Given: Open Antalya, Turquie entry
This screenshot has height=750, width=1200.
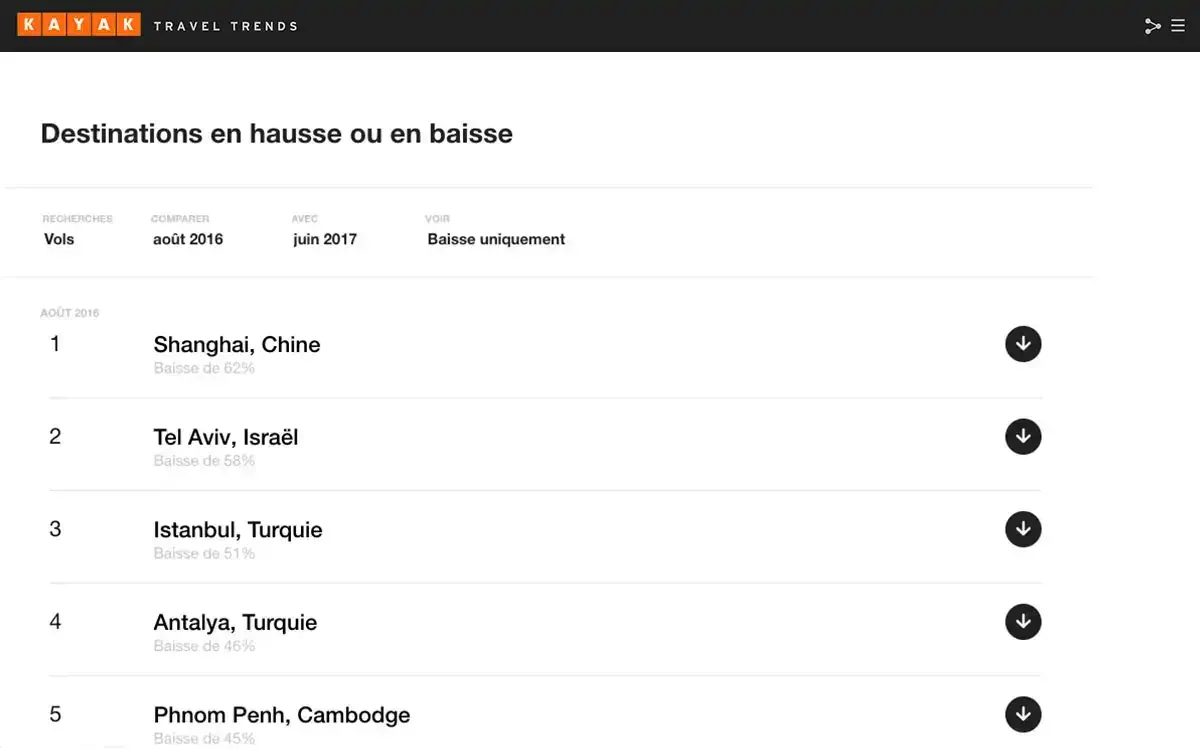Looking at the screenshot, I should [x=235, y=622].
